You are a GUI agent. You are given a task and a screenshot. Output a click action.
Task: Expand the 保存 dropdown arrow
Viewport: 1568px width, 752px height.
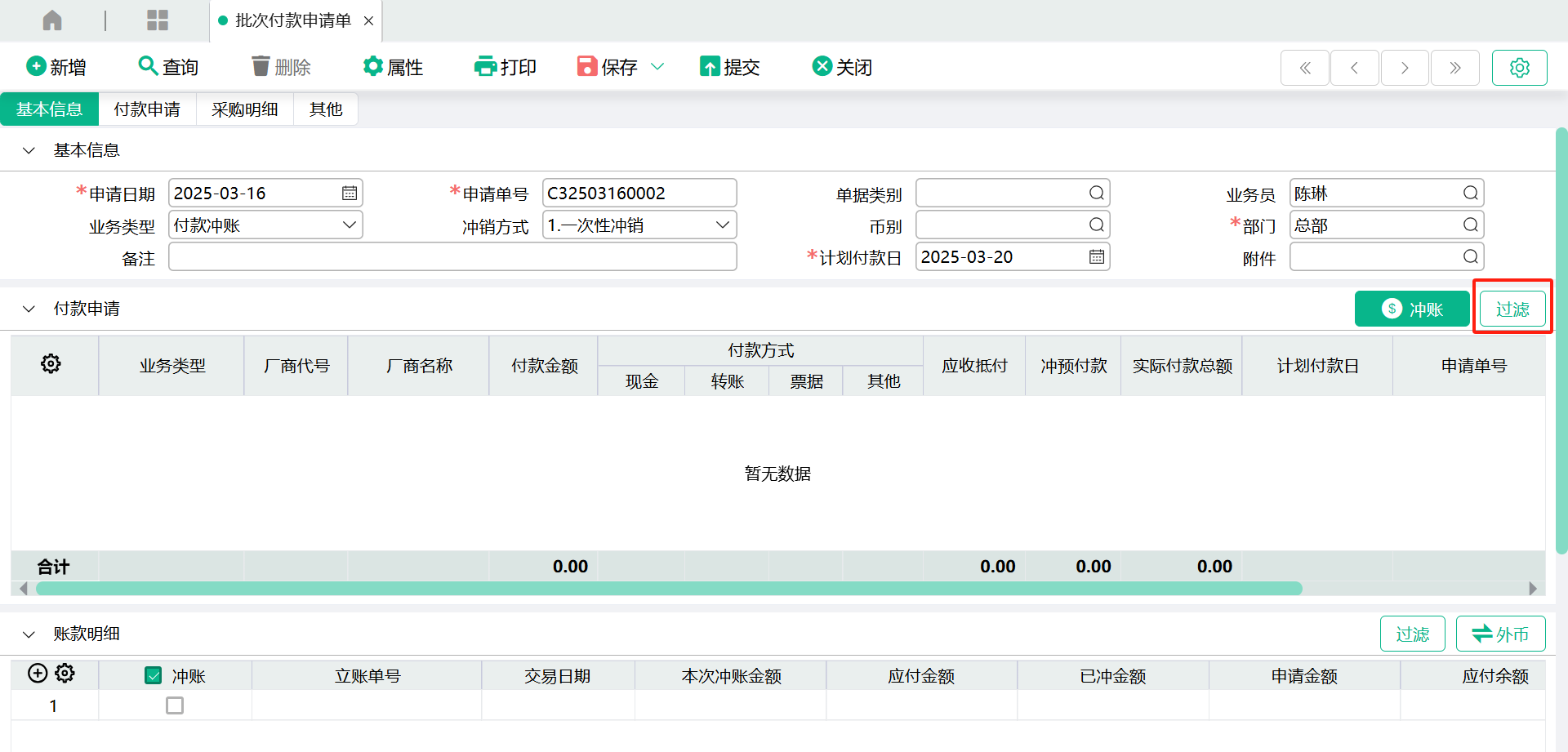[657, 67]
